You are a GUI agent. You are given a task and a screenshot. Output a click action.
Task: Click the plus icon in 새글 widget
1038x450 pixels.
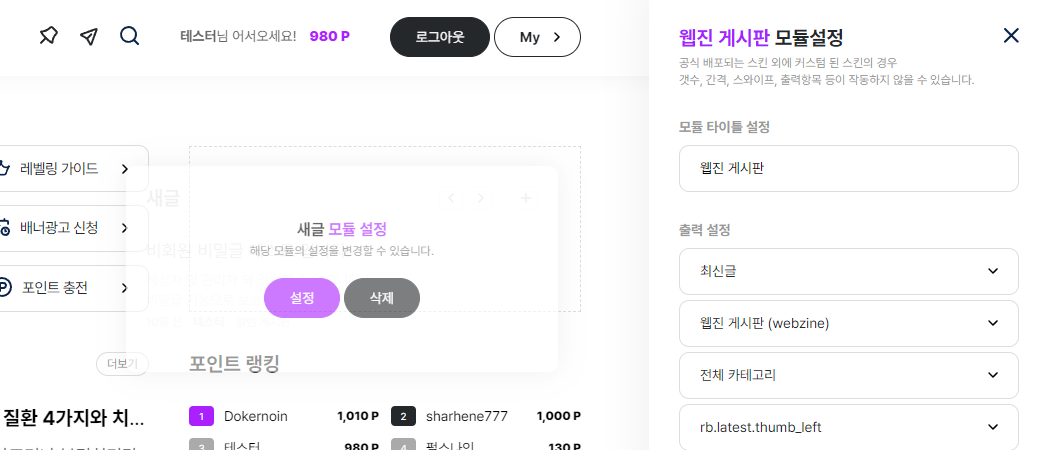click(x=526, y=198)
